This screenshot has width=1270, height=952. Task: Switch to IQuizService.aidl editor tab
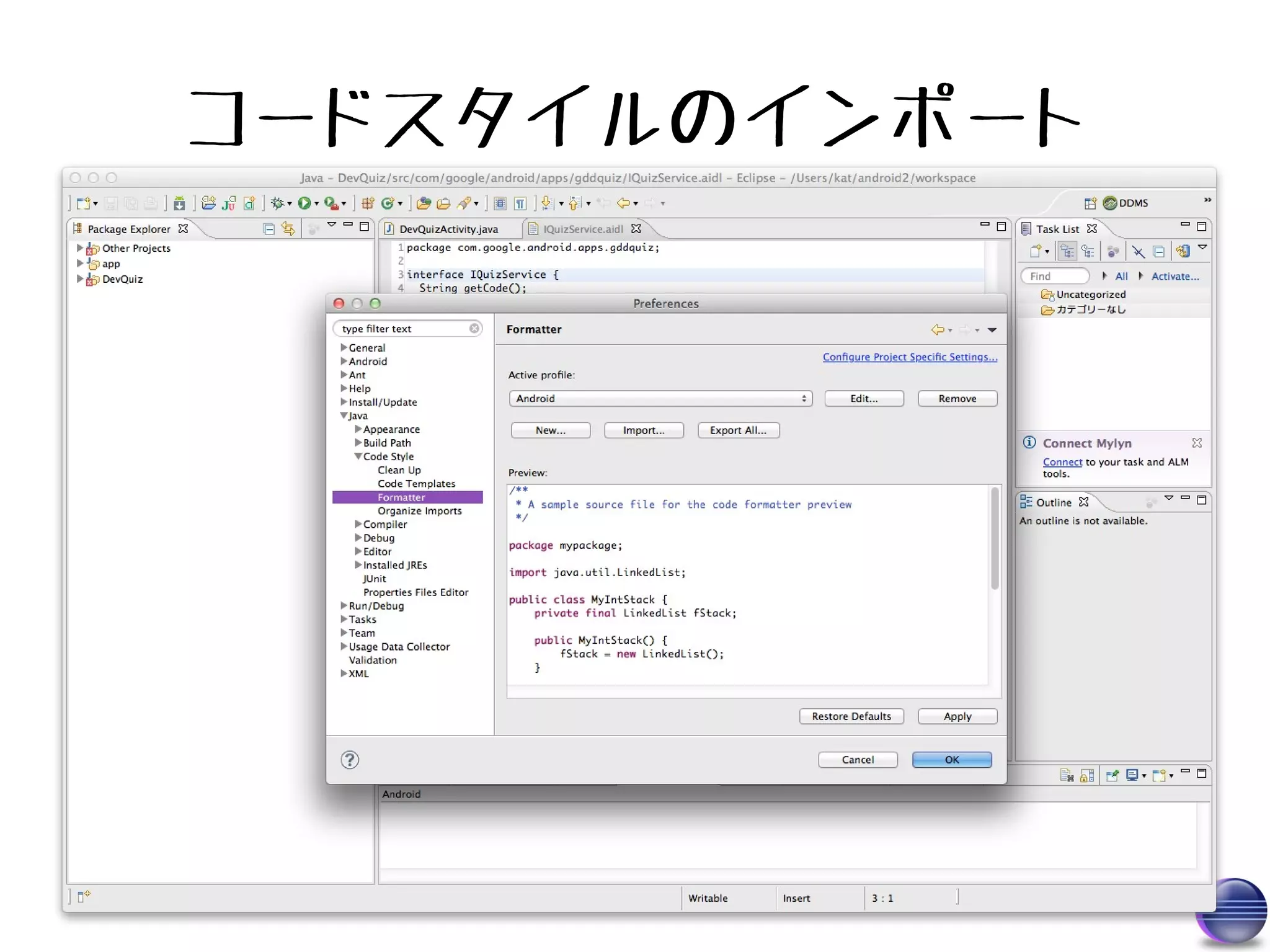(583, 229)
